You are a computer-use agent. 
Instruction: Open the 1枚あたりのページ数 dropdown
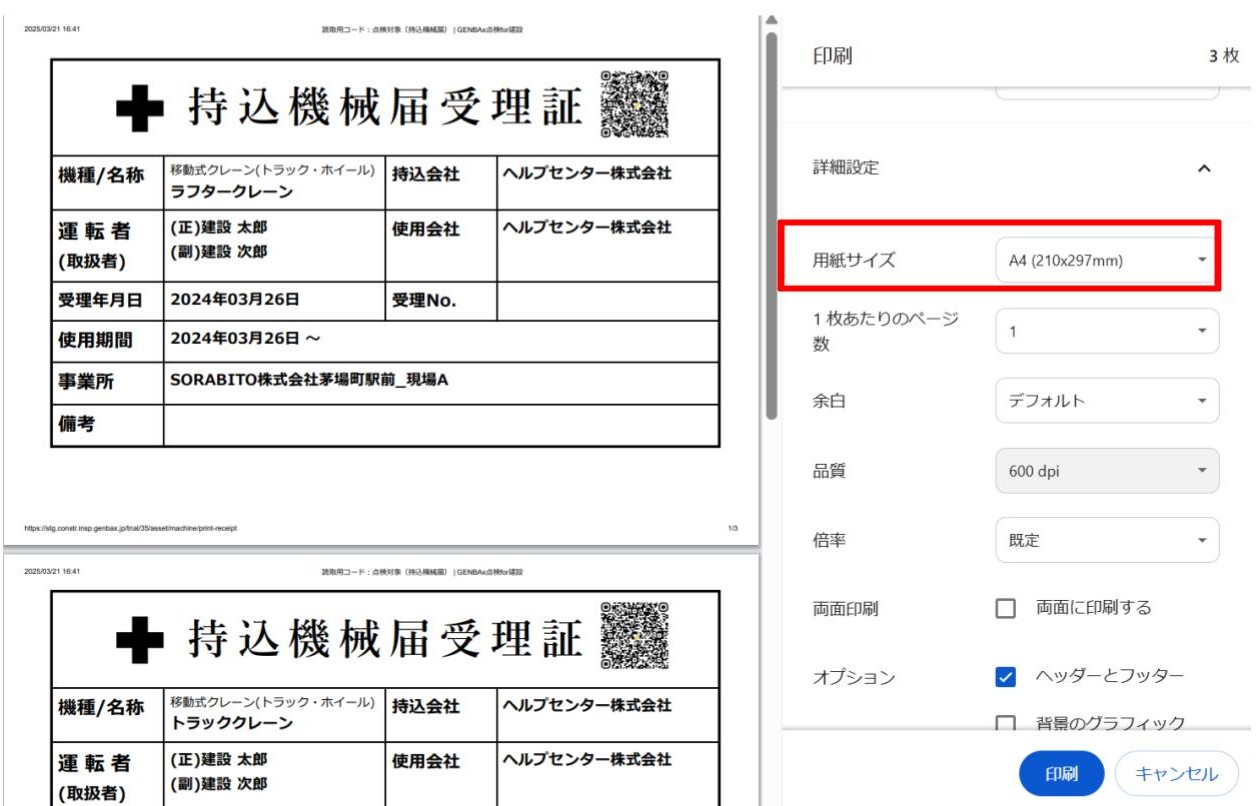coord(1106,331)
